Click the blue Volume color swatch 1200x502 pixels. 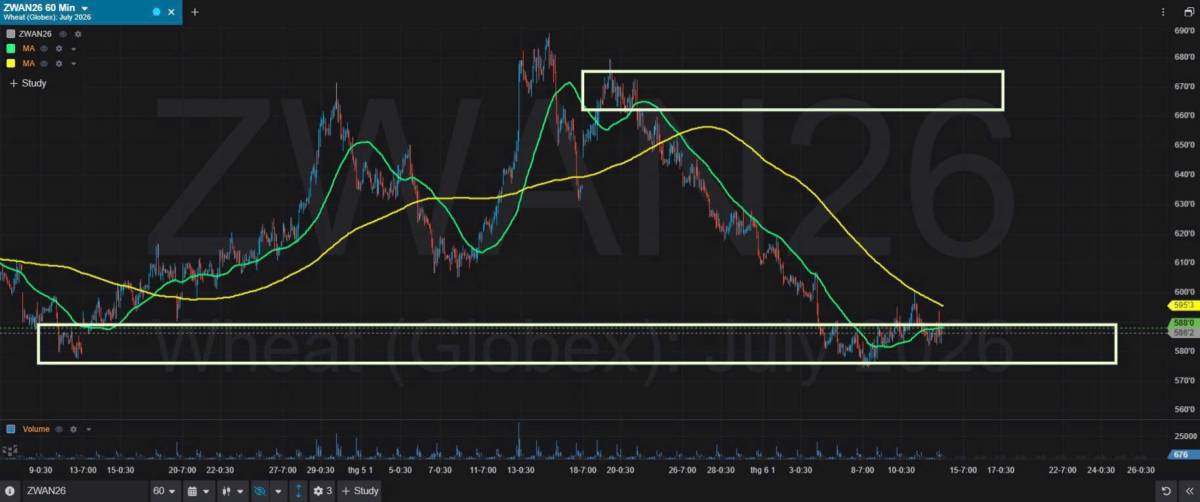[x=10, y=429]
